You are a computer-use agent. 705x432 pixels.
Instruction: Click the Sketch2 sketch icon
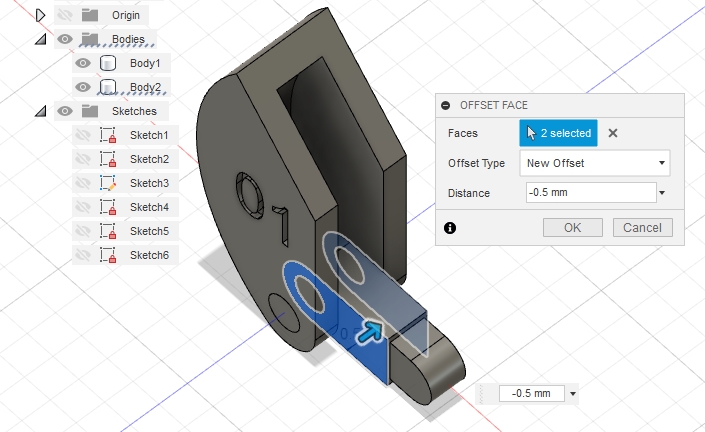pyautogui.click(x=108, y=159)
